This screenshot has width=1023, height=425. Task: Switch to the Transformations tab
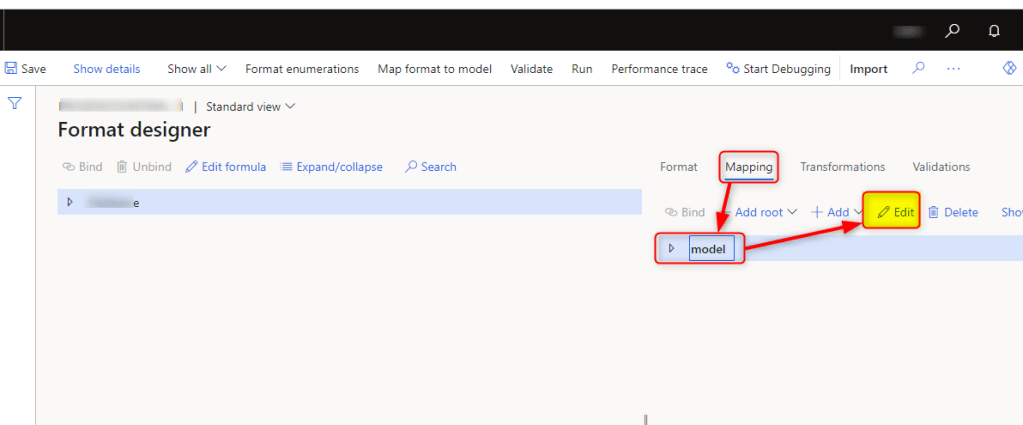click(x=842, y=167)
